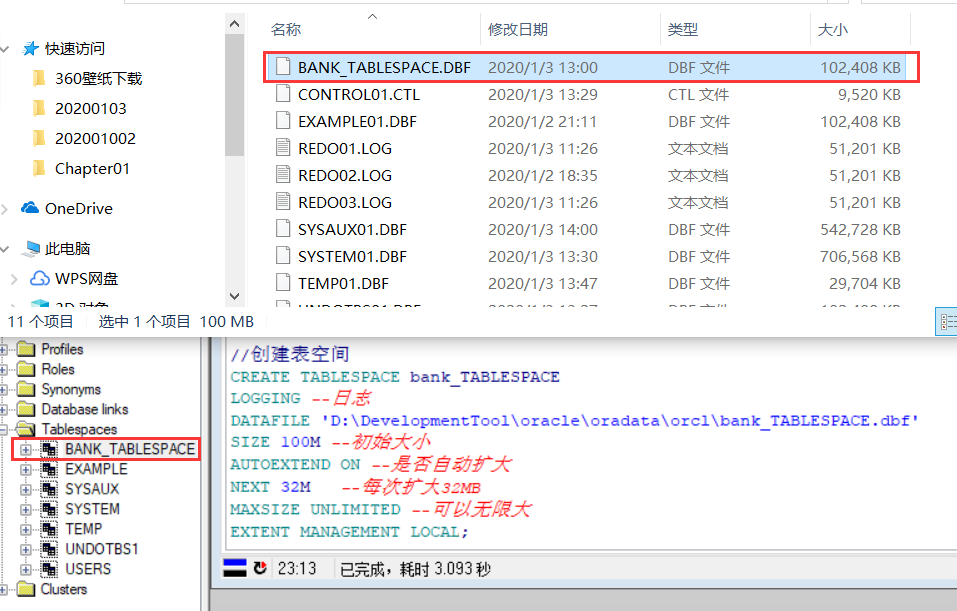Image resolution: width=957 pixels, height=611 pixels.
Task: Expand the TEMP tablespace node
Action: point(26,530)
